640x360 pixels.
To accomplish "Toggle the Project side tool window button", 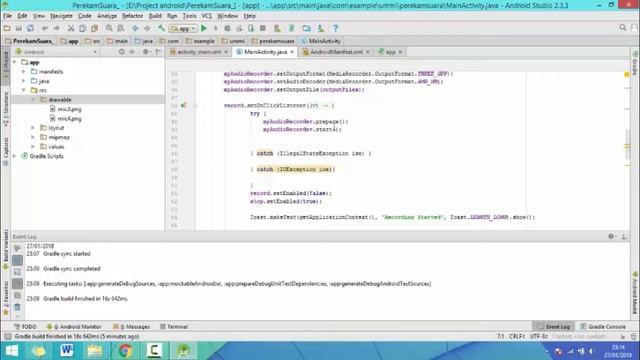I will click(x=6, y=65).
